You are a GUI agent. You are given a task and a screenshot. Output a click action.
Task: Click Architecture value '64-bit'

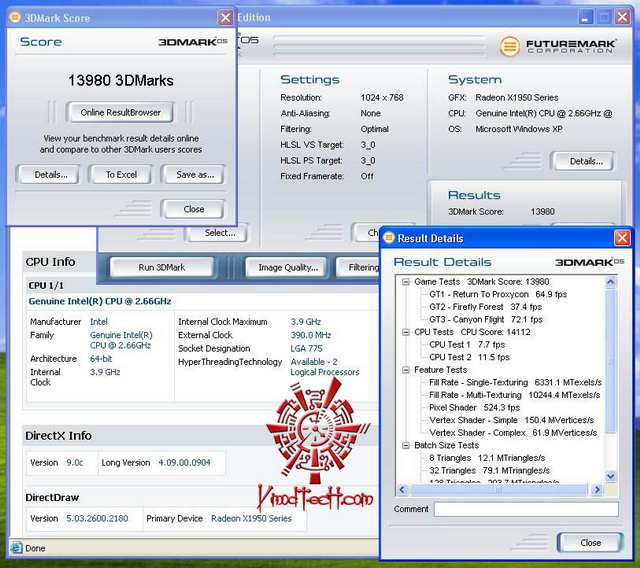coord(101,359)
